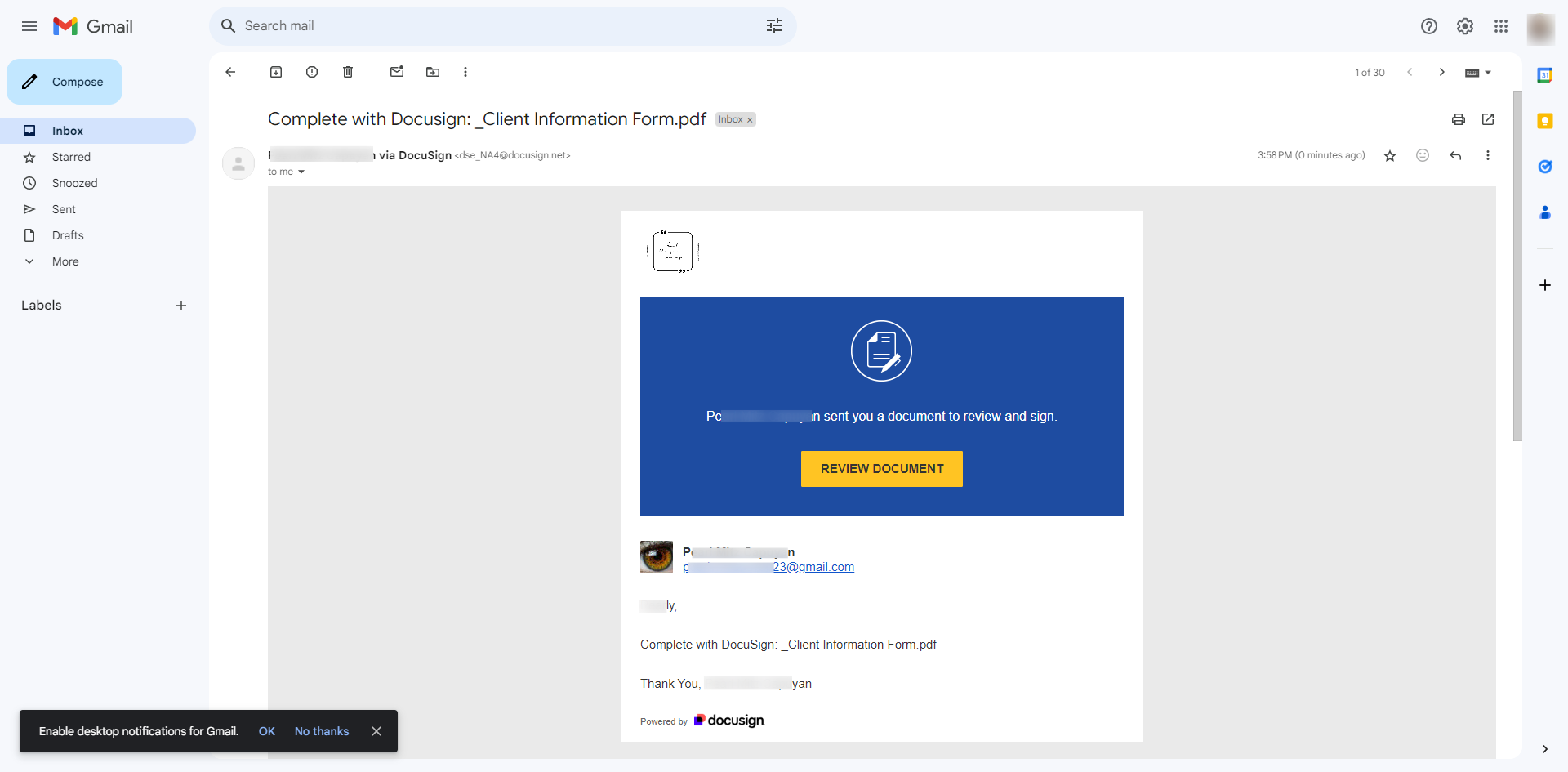Viewport: 1568px width, 772px height.
Task: Click the '1 of 30' counter
Action: 1370,73
